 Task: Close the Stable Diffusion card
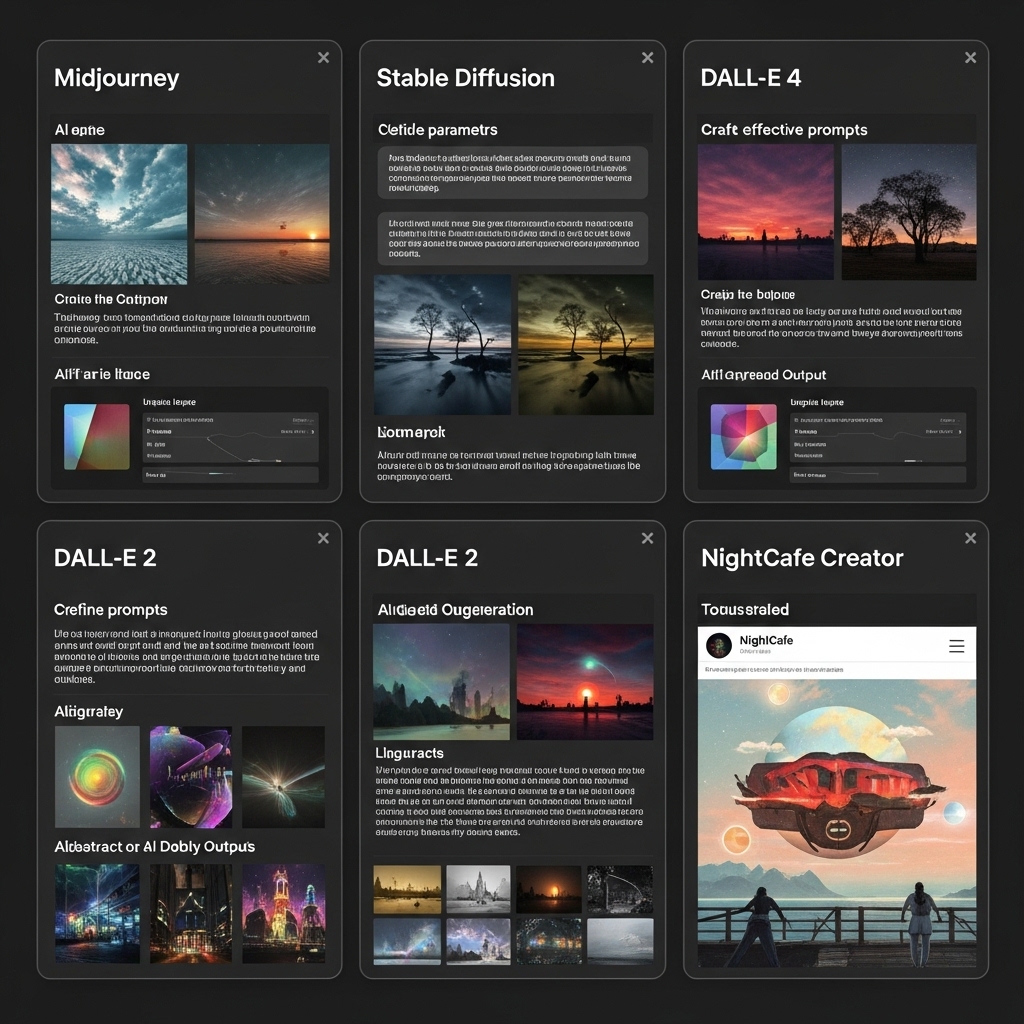coord(647,57)
